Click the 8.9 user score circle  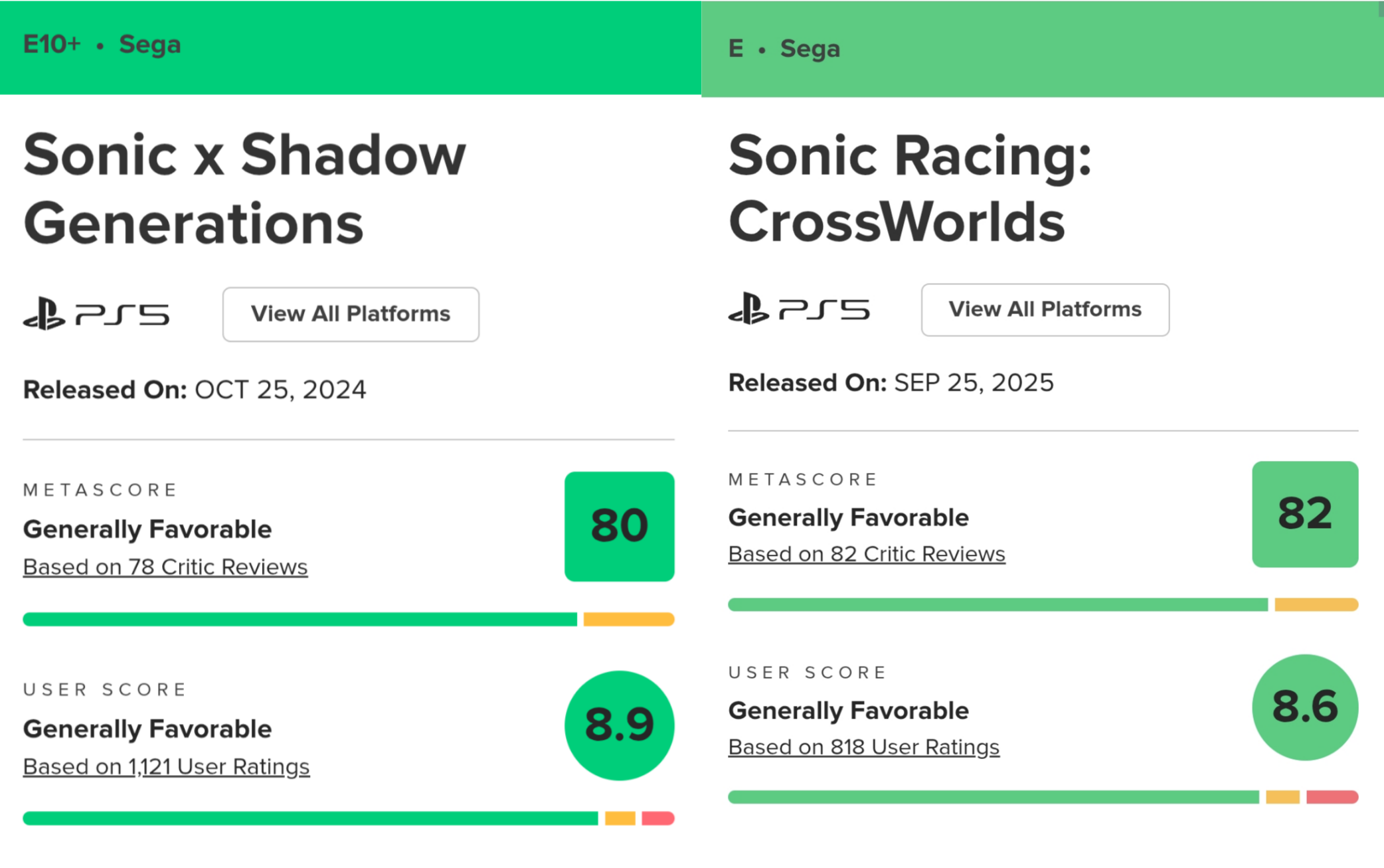tap(619, 725)
